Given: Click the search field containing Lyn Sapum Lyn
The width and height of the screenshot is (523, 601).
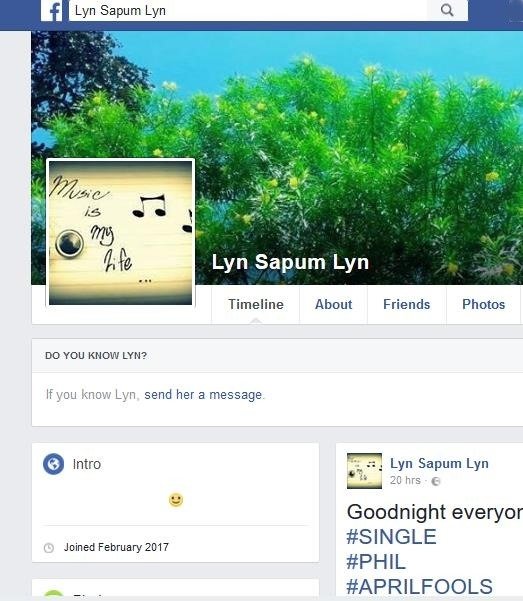Looking at the screenshot, I should point(248,10).
